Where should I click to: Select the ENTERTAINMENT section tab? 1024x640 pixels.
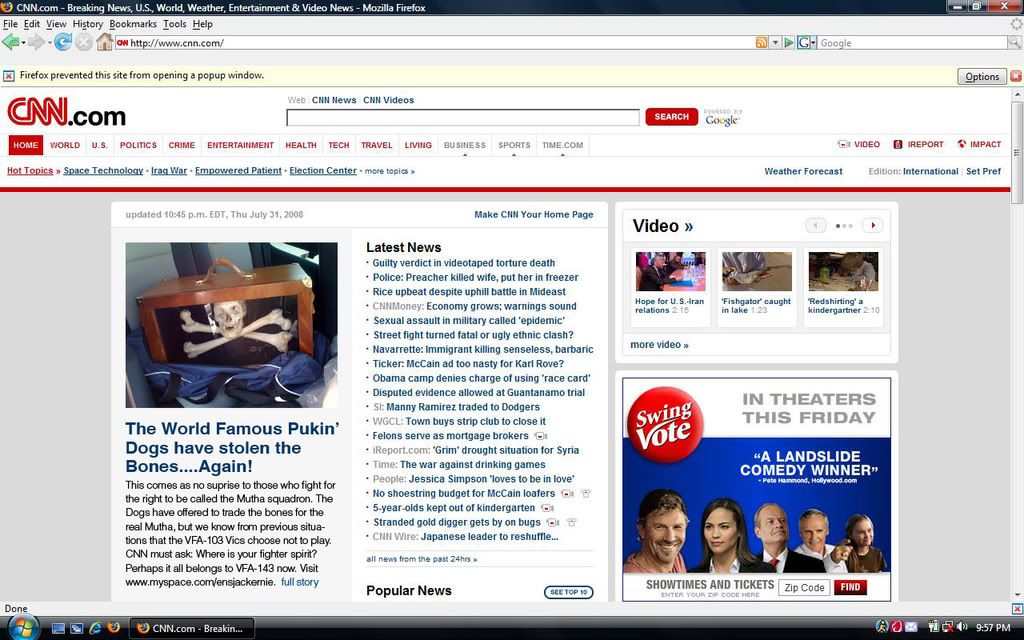pos(240,145)
